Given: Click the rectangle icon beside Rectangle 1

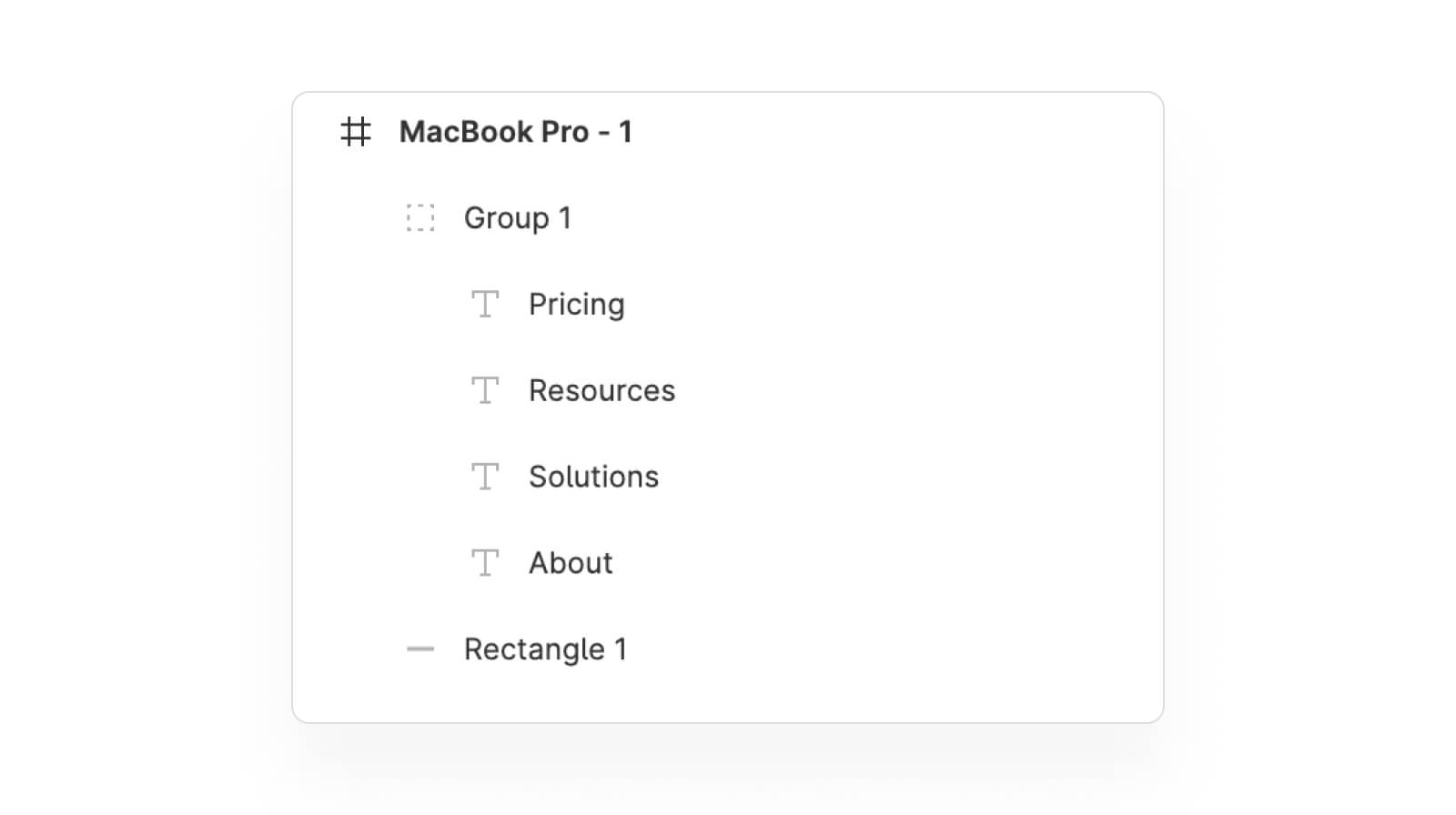Looking at the screenshot, I should pos(420,649).
